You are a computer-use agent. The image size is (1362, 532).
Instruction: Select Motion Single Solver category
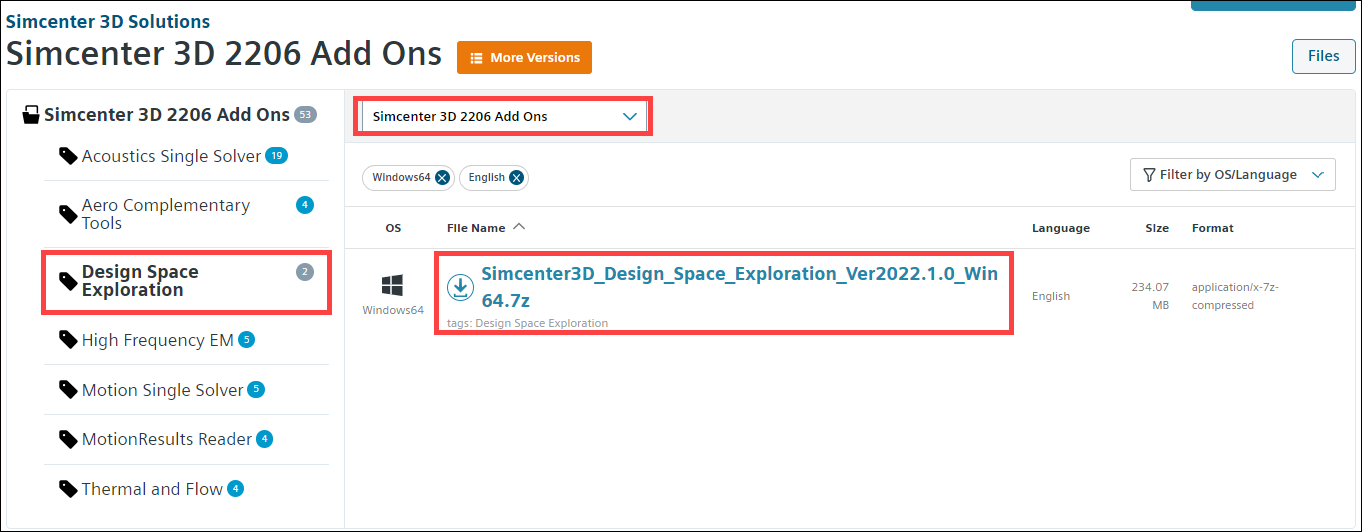click(x=162, y=390)
